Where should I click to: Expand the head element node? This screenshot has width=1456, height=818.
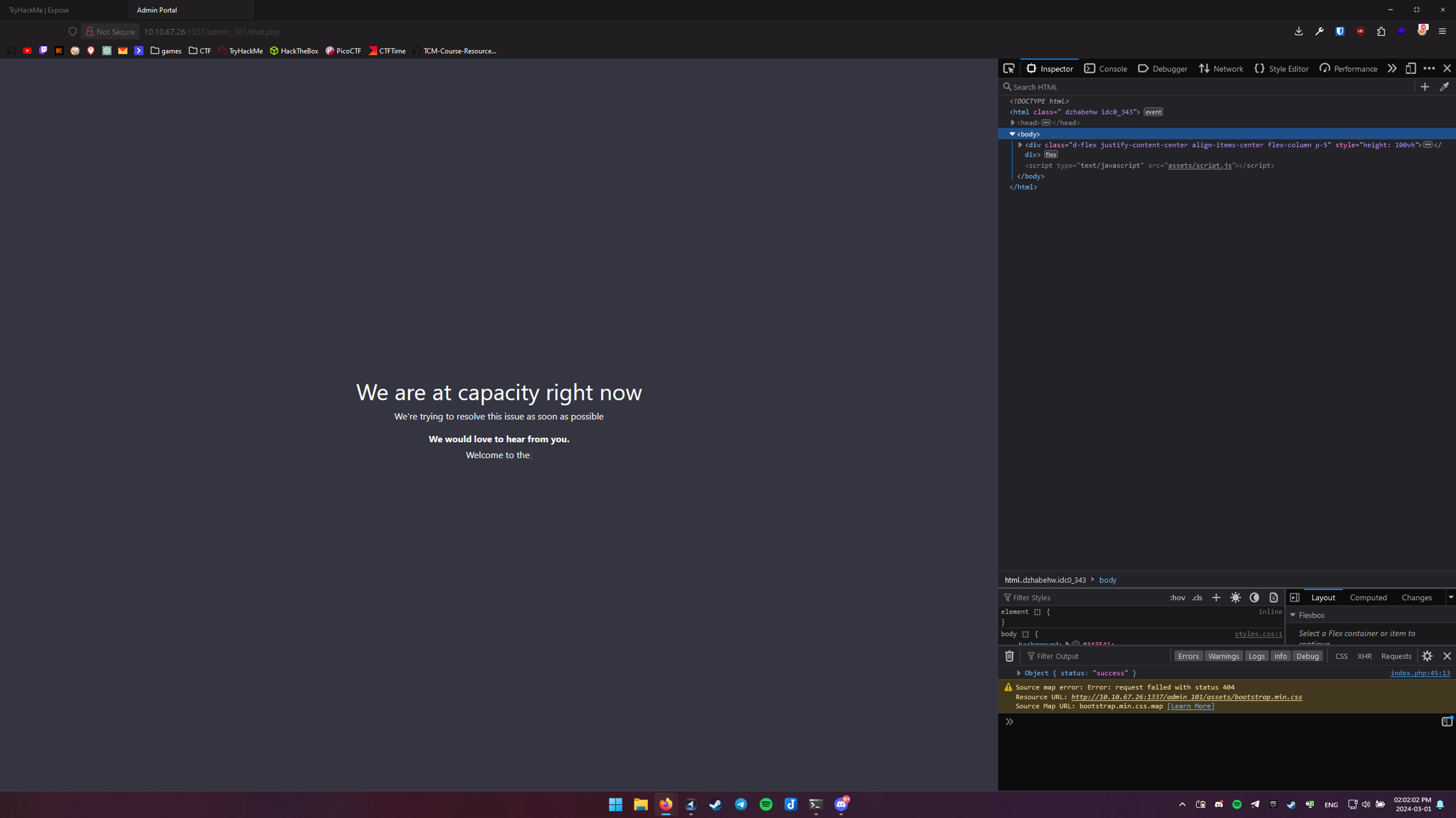coord(1012,123)
